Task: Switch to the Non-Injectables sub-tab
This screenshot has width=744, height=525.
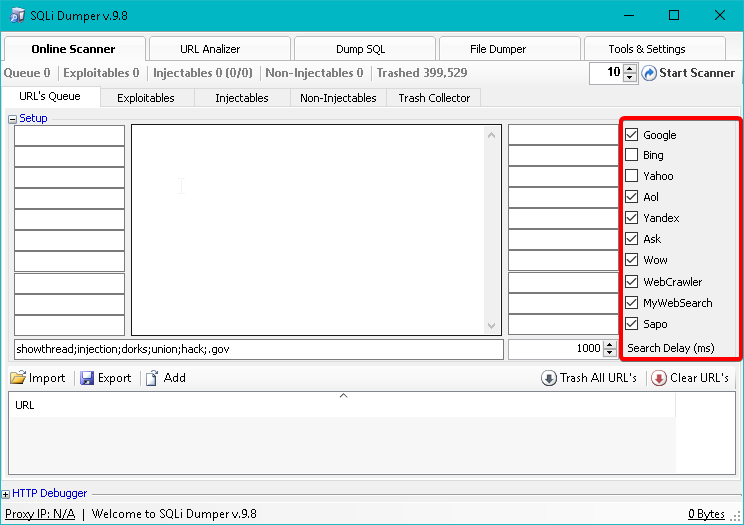Action: [x=338, y=98]
